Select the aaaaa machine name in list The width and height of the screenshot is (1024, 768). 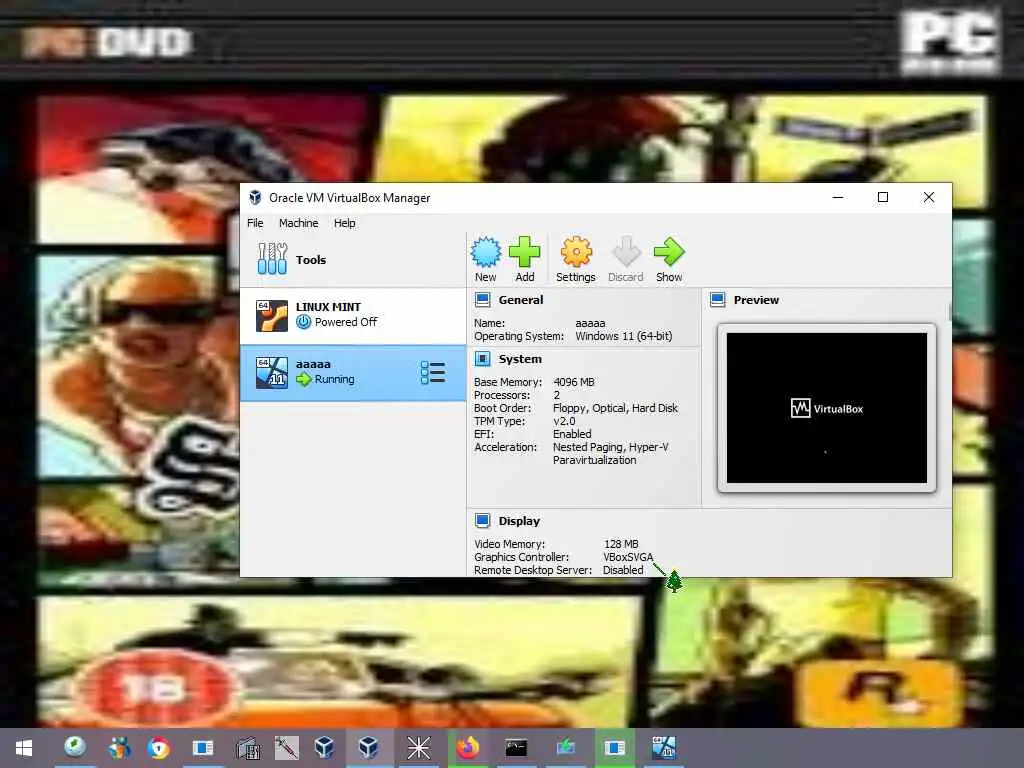click(313, 364)
